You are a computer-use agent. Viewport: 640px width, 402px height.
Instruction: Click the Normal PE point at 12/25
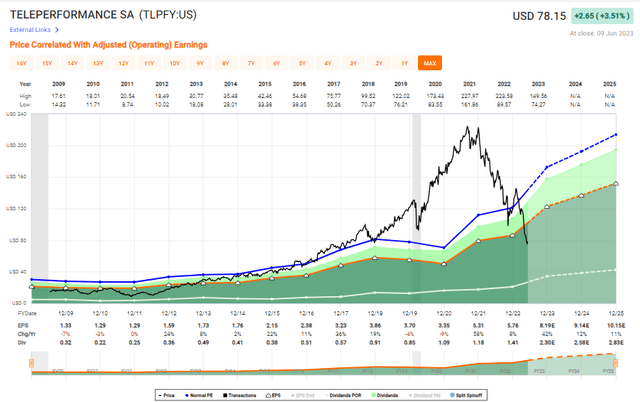pyautogui.click(x=616, y=135)
